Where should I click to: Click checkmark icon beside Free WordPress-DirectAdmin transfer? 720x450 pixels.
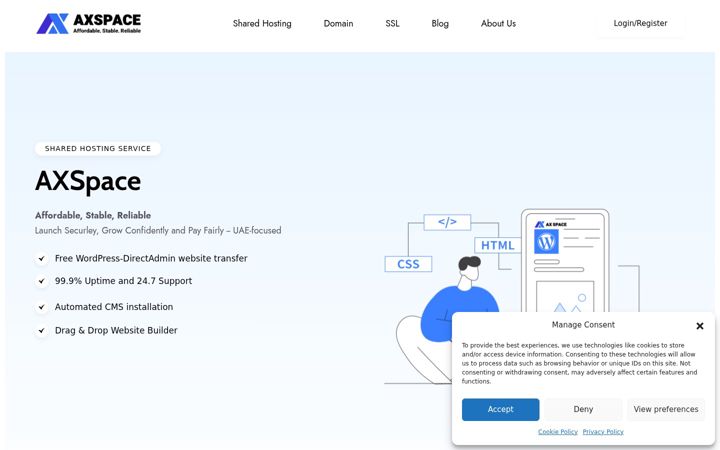(x=42, y=259)
